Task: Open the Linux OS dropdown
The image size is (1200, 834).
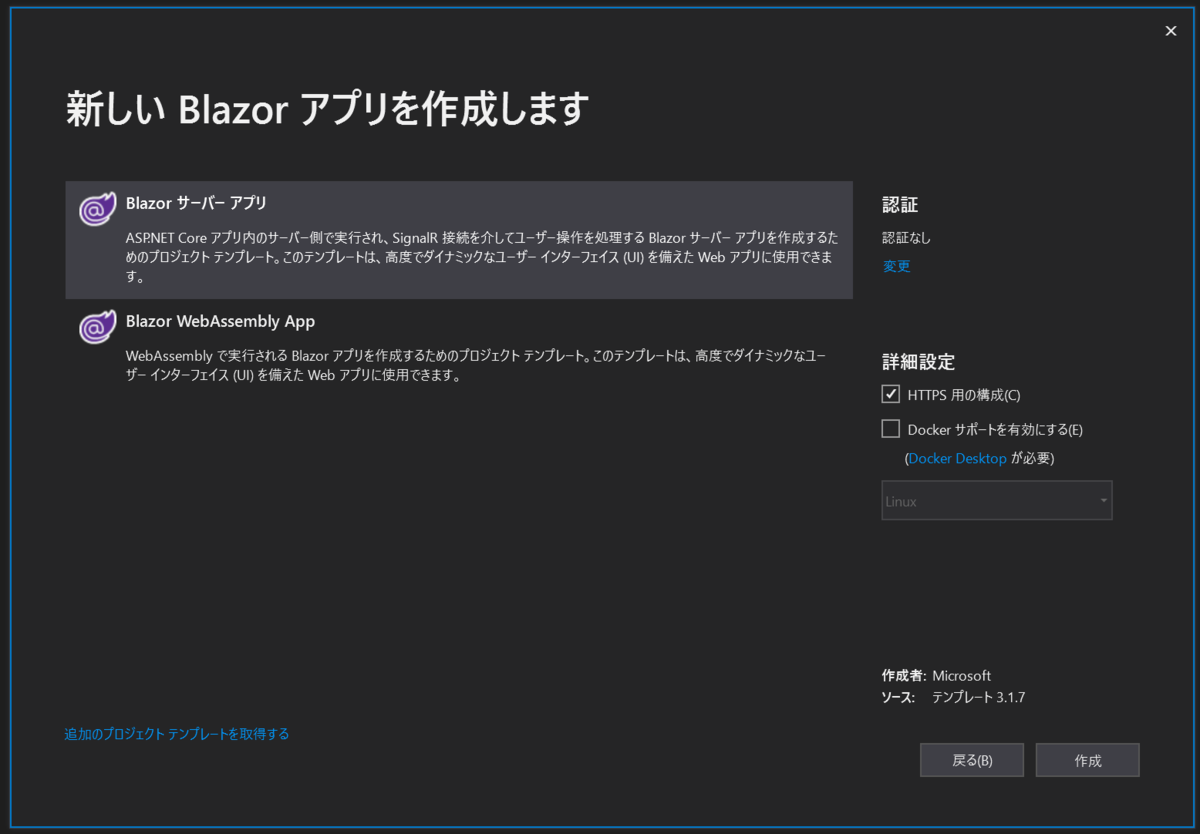Action: point(997,500)
